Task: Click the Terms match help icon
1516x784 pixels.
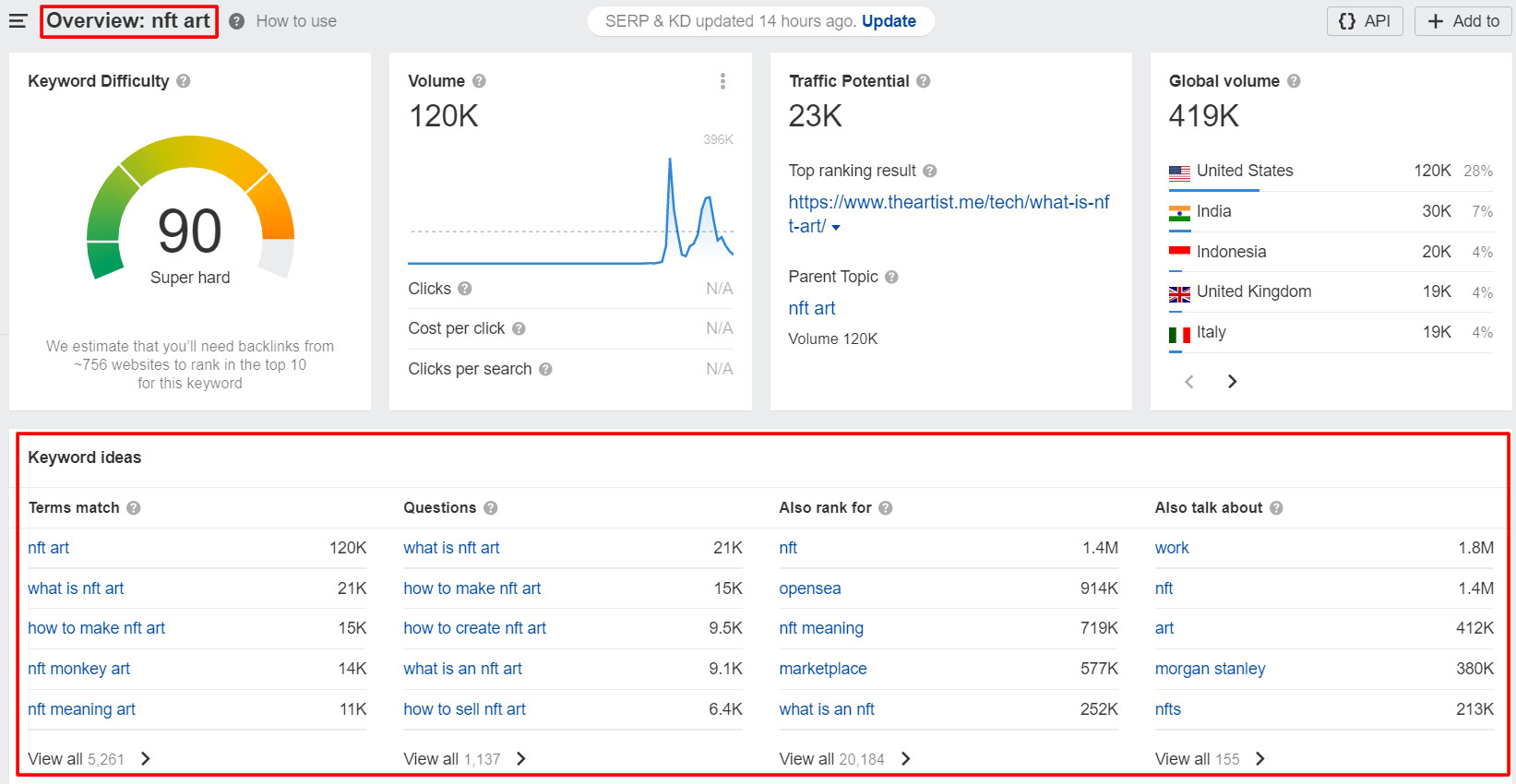Action: click(134, 508)
